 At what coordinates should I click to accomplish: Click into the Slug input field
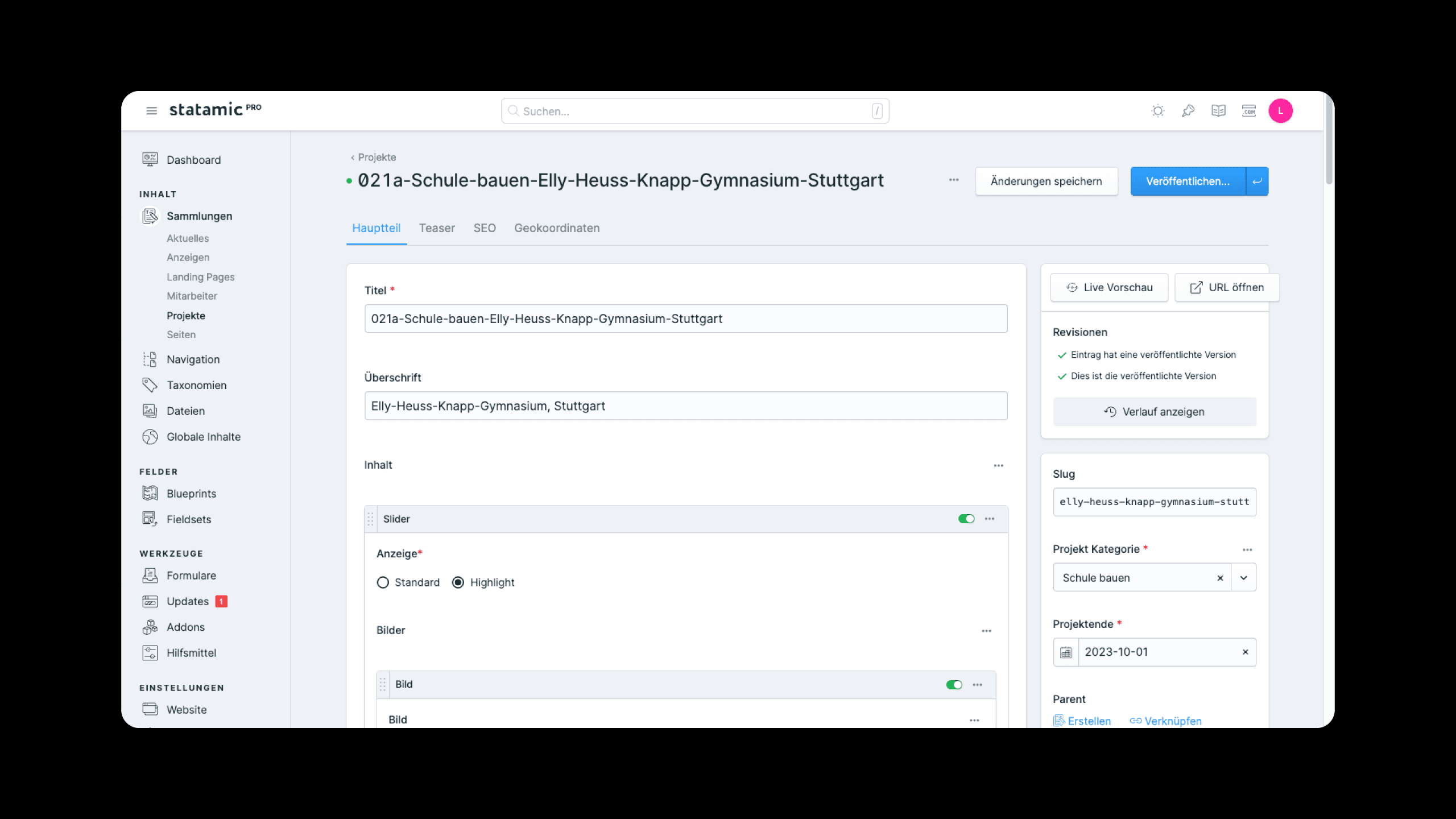tap(1155, 502)
